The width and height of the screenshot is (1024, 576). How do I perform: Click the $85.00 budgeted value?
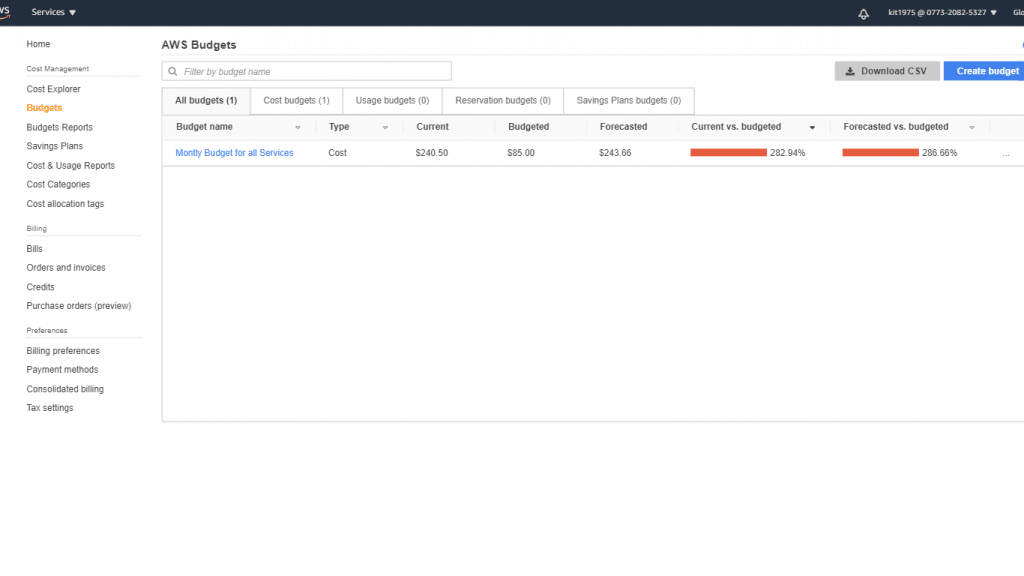(x=521, y=153)
